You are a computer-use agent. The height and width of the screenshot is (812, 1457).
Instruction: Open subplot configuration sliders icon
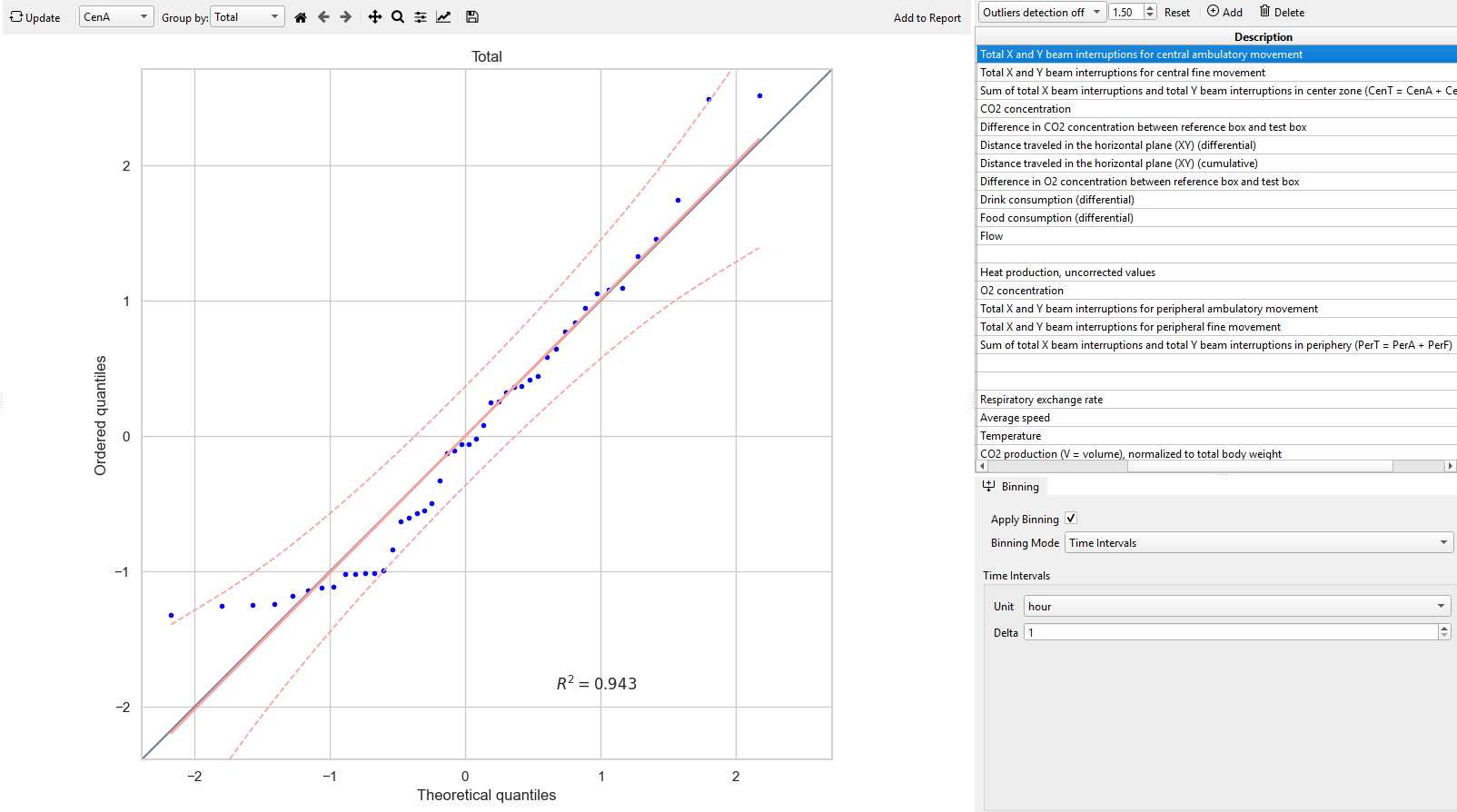421,17
